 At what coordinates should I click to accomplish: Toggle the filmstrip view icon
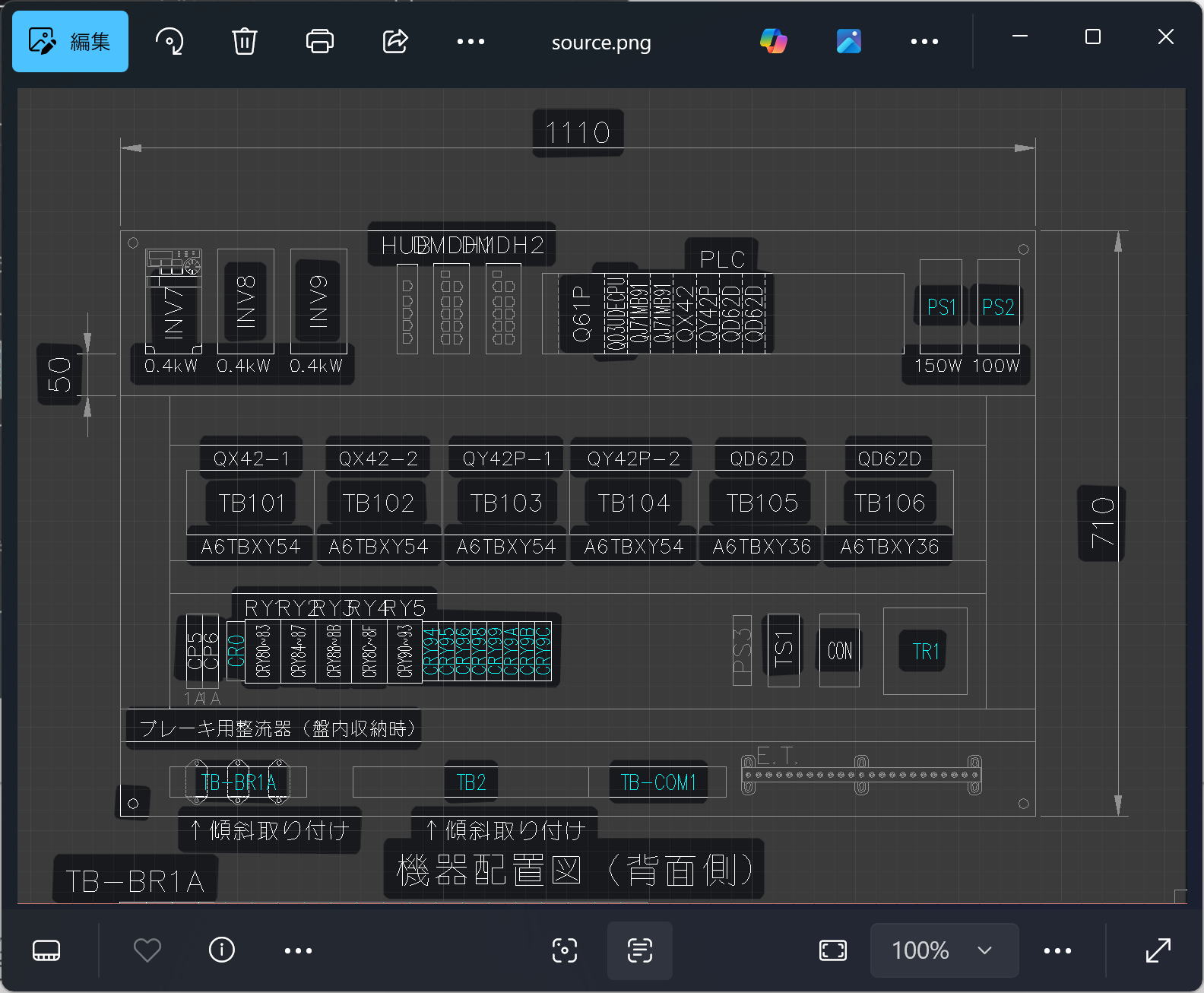coord(46,950)
